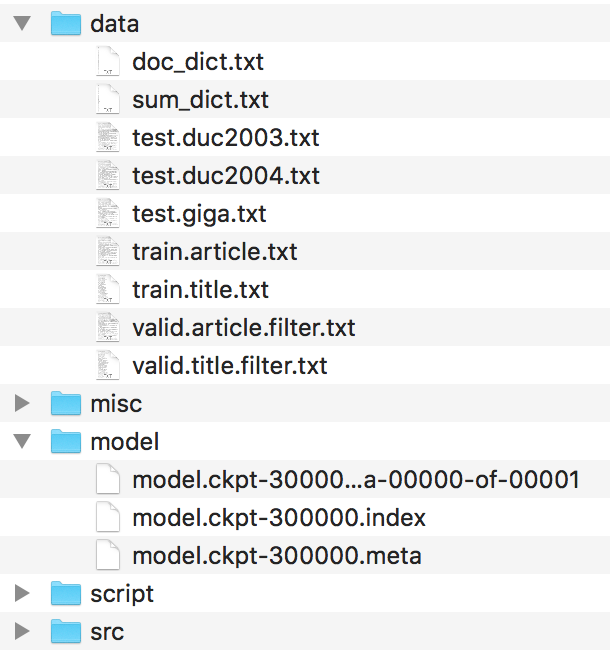Image resolution: width=610 pixels, height=654 pixels.
Task: Collapse the model folder disclosure triangle
Action: point(23,442)
